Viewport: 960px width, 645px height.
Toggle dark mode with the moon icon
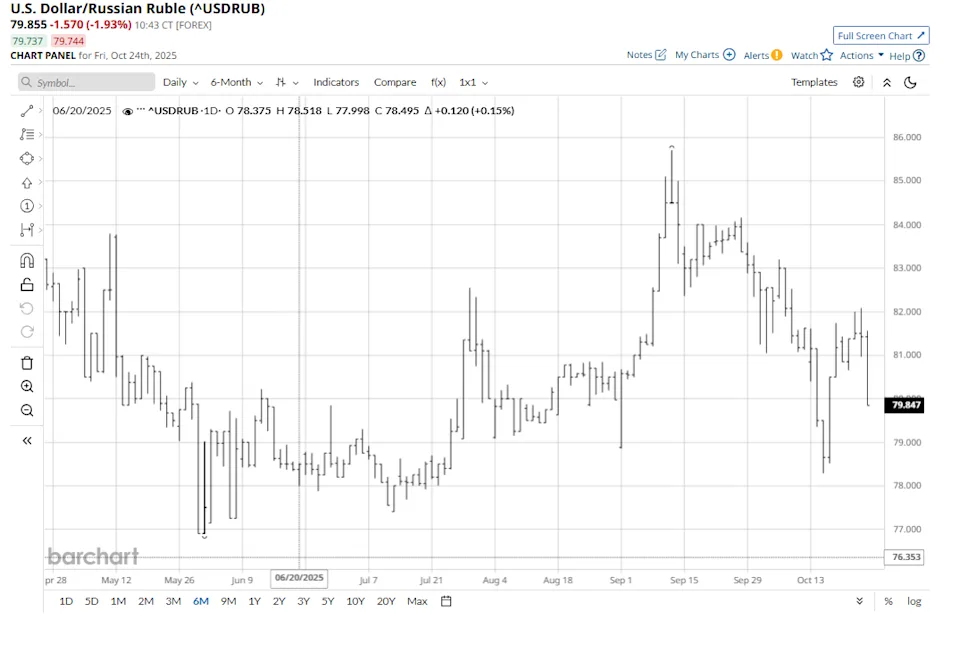(x=910, y=82)
